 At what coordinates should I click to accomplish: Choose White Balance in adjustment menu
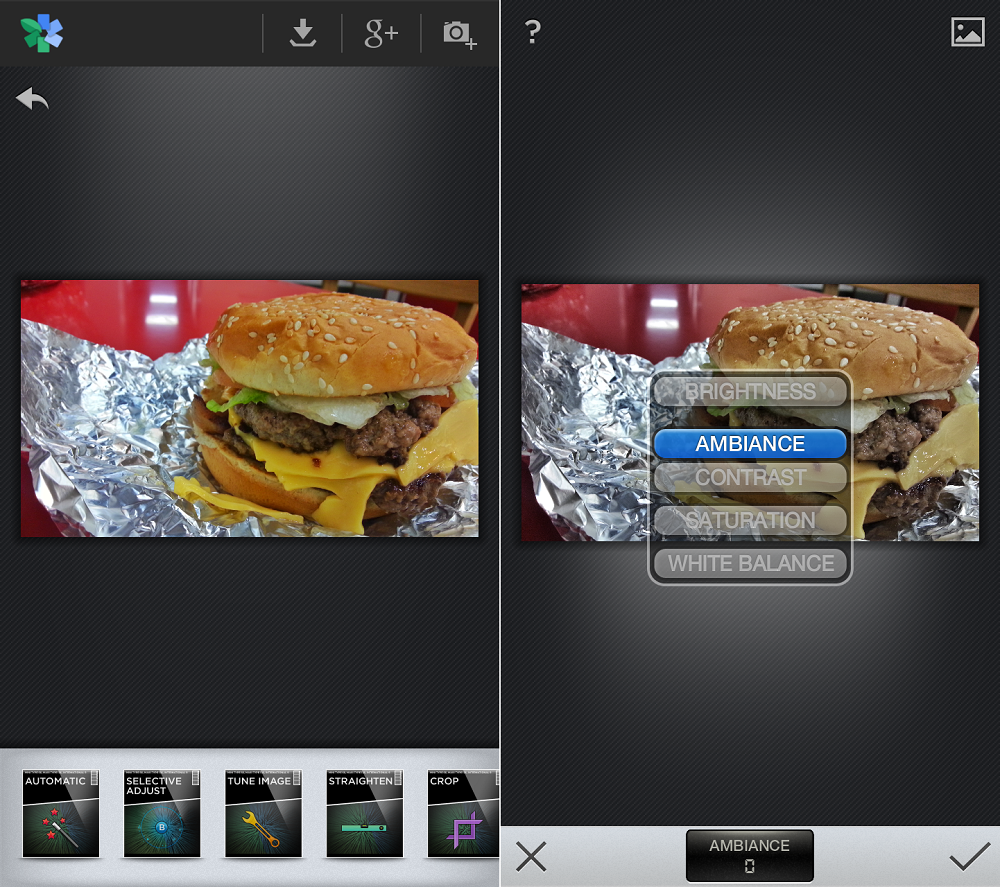coord(750,564)
